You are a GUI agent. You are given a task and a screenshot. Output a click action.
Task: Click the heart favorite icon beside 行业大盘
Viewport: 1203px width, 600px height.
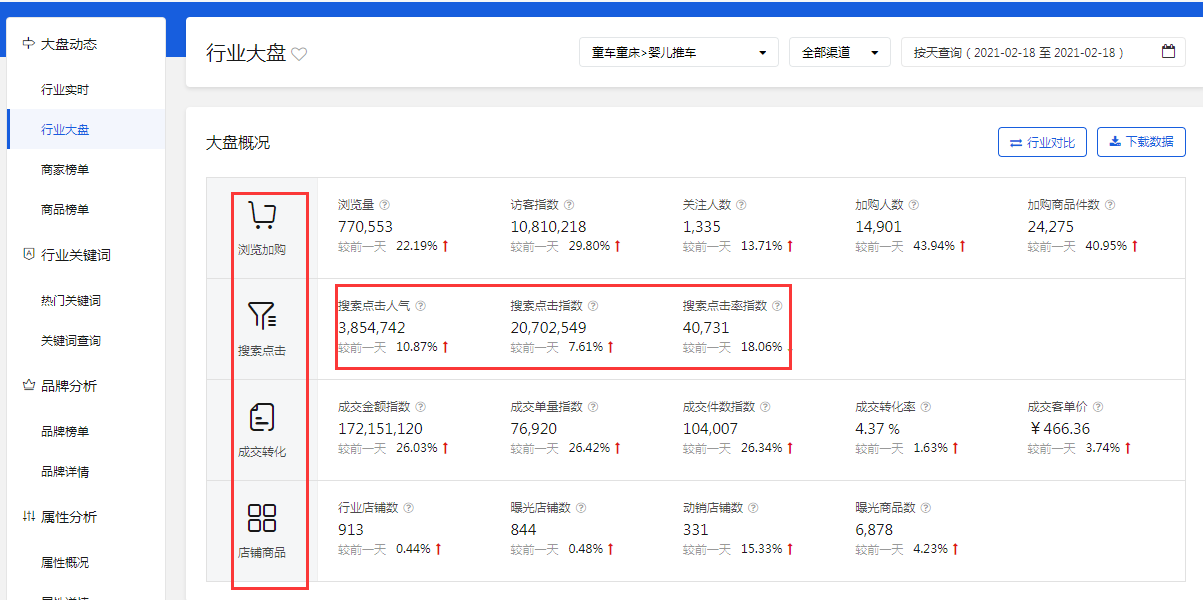(299, 54)
